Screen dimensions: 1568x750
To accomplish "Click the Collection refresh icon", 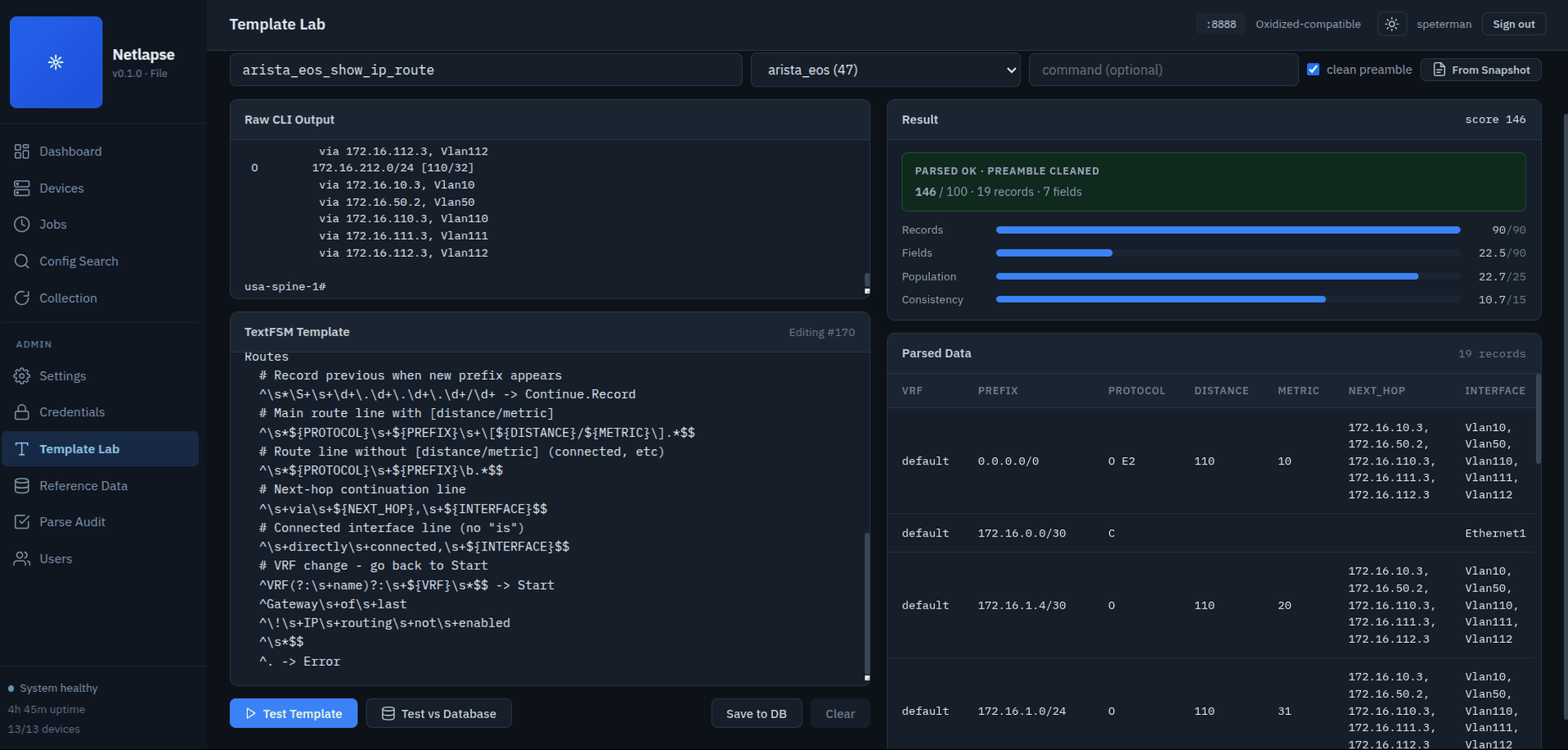I will (22, 298).
